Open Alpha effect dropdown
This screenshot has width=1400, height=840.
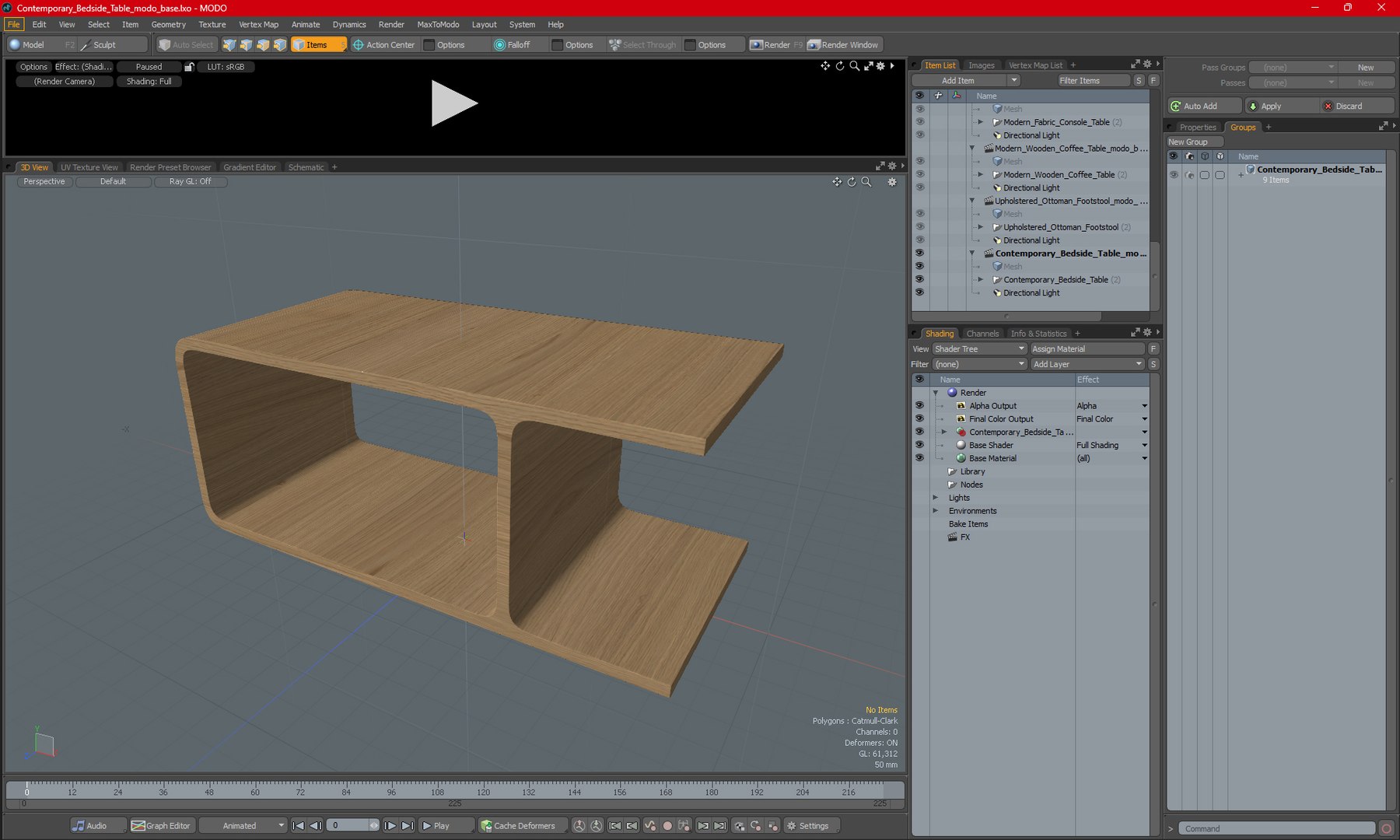pyautogui.click(x=1144, y=406)
